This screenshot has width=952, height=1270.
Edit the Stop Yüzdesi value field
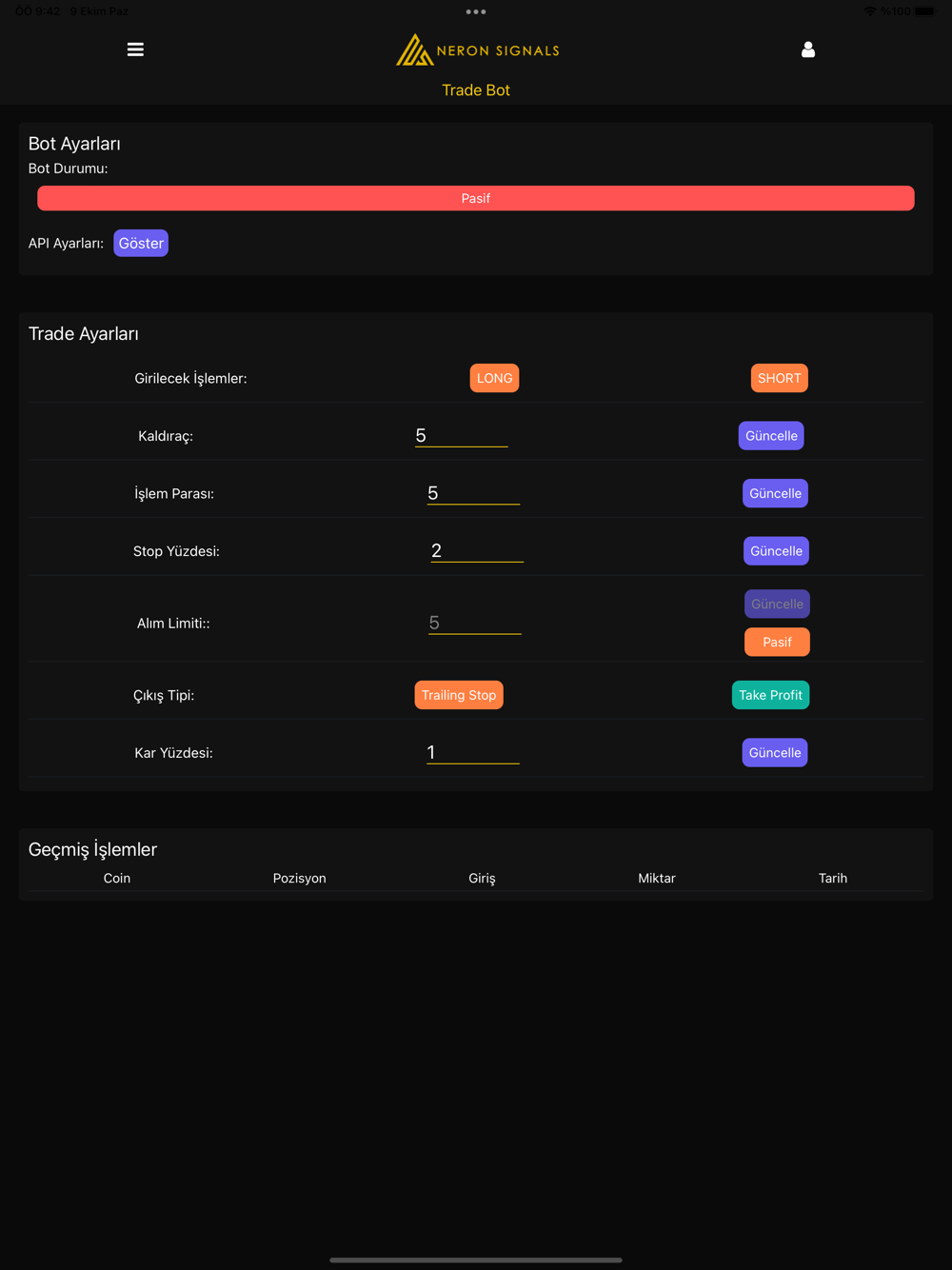coord(477,551)
